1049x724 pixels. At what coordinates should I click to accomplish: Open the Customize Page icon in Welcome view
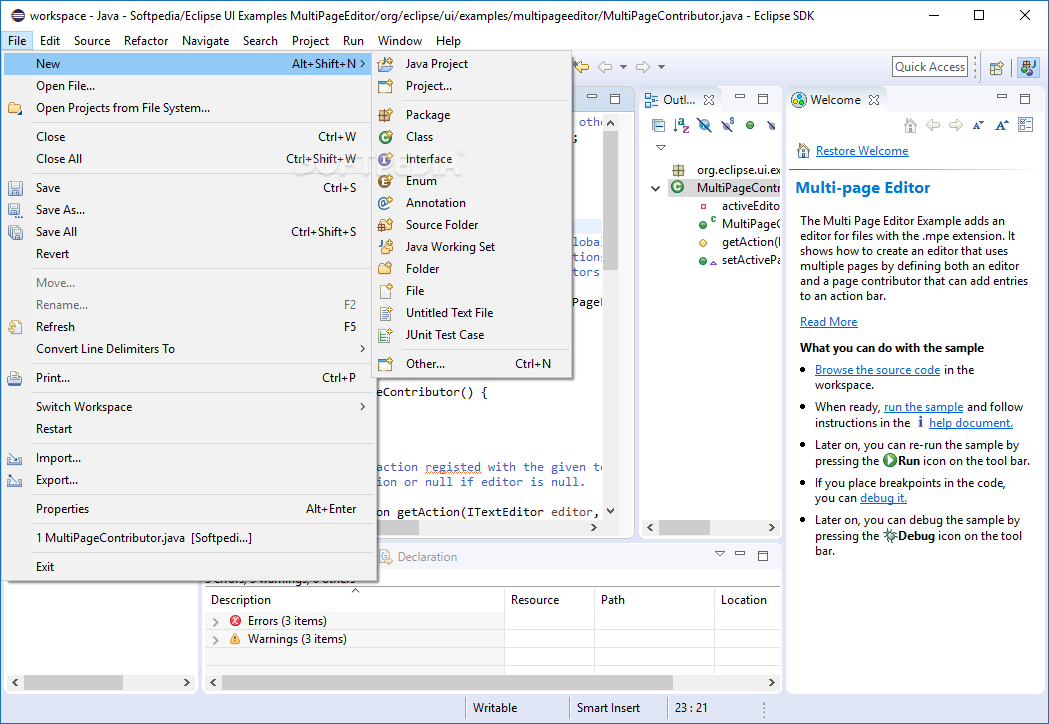pyautogui.click(x=1025, y=125)
